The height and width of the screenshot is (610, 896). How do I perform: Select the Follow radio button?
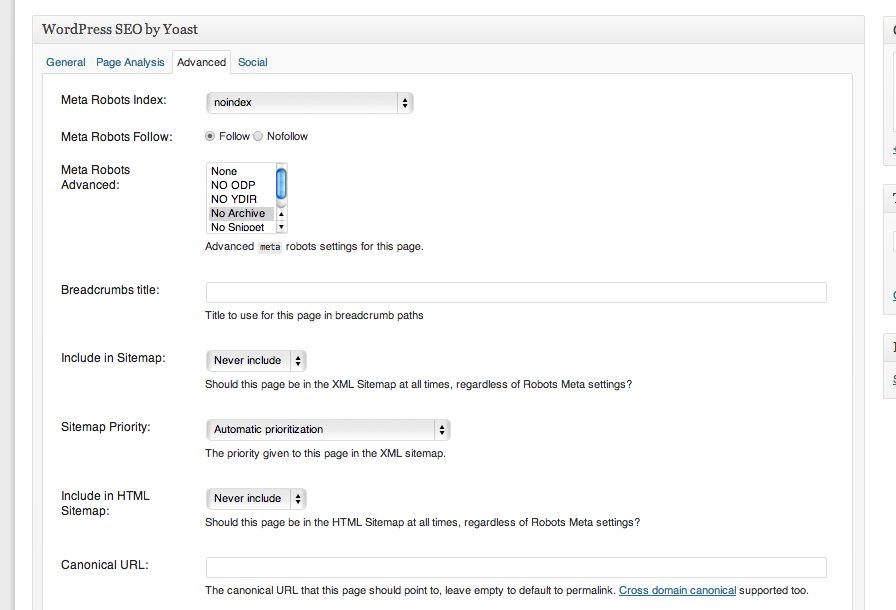pyautogui.click(x=210, y=136)
